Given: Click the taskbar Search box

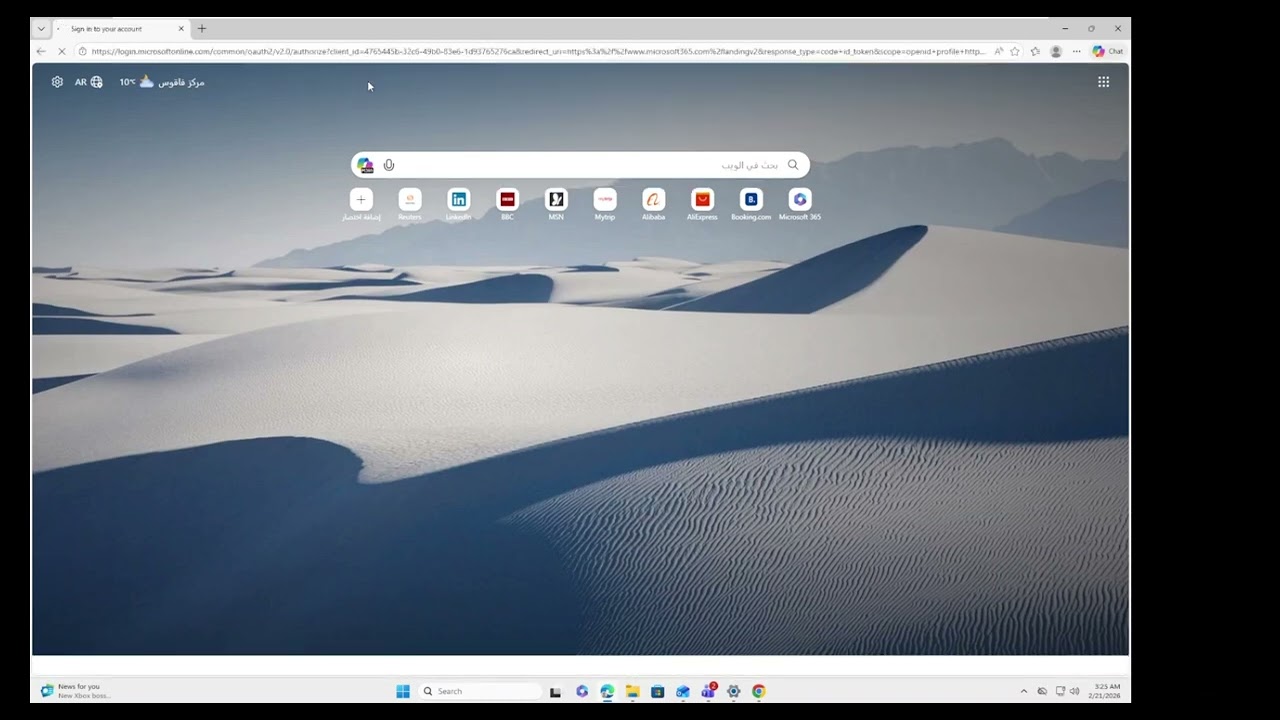Looking at the screenshot, I should (480, 691).
